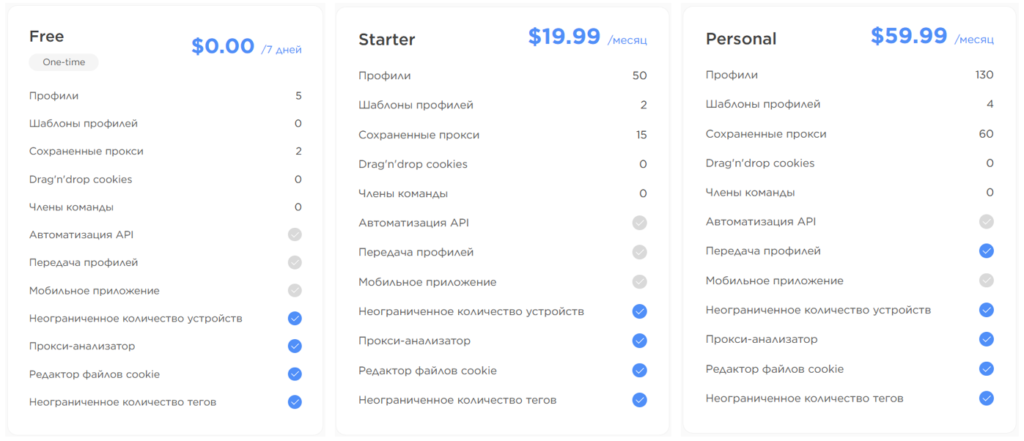Click gray Мобильное приложение checkmark in Starter plan

click(639, 282)
